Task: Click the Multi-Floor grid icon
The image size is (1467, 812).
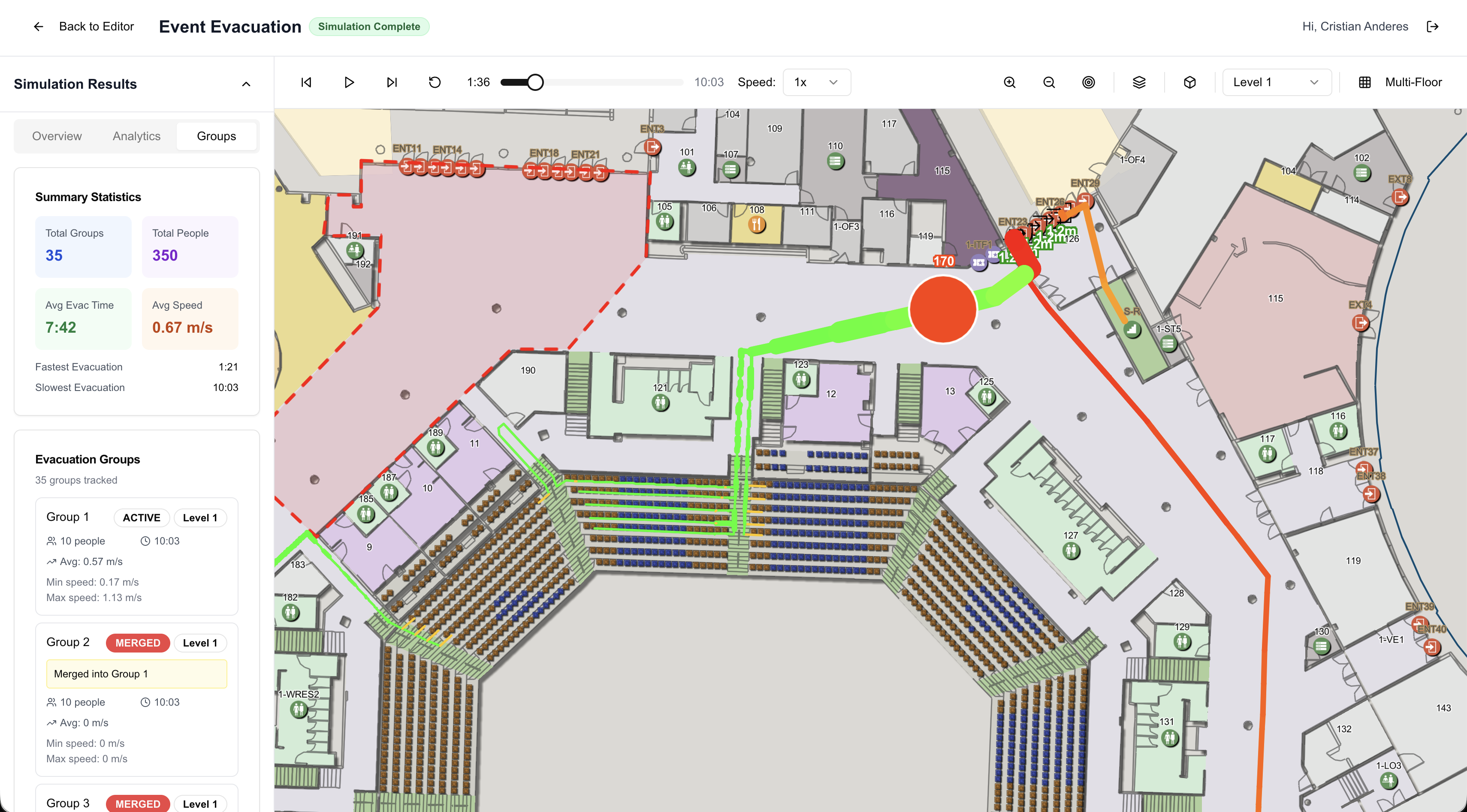Action: [1365, 82]
